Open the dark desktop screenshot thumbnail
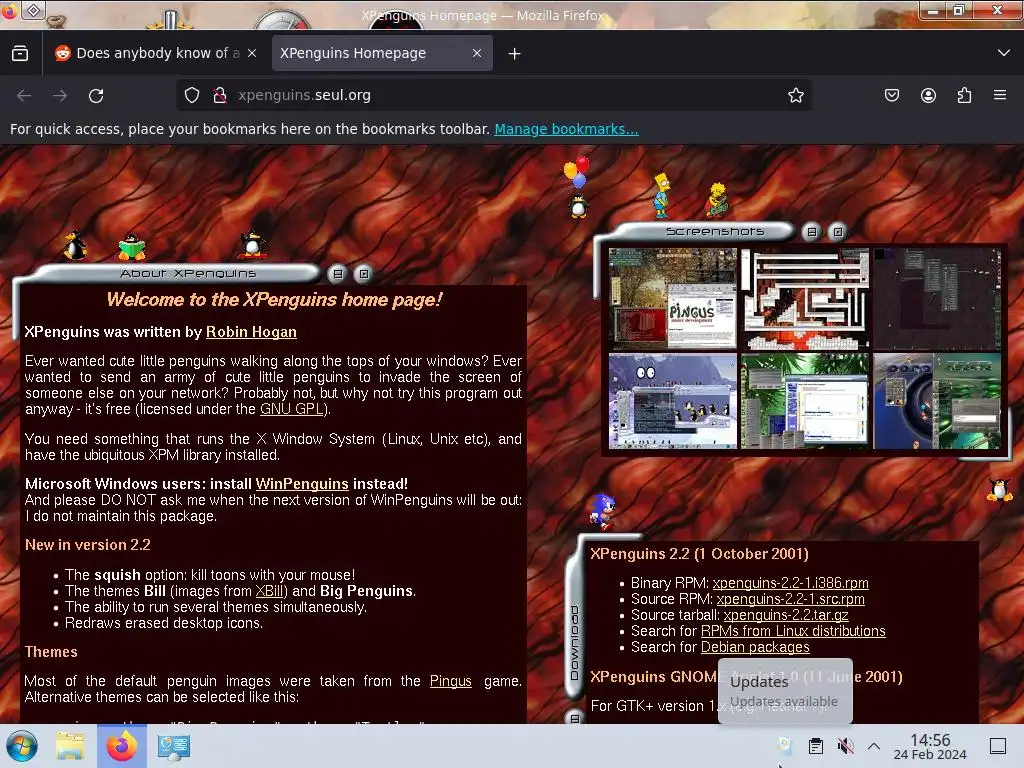 point(937,298)
